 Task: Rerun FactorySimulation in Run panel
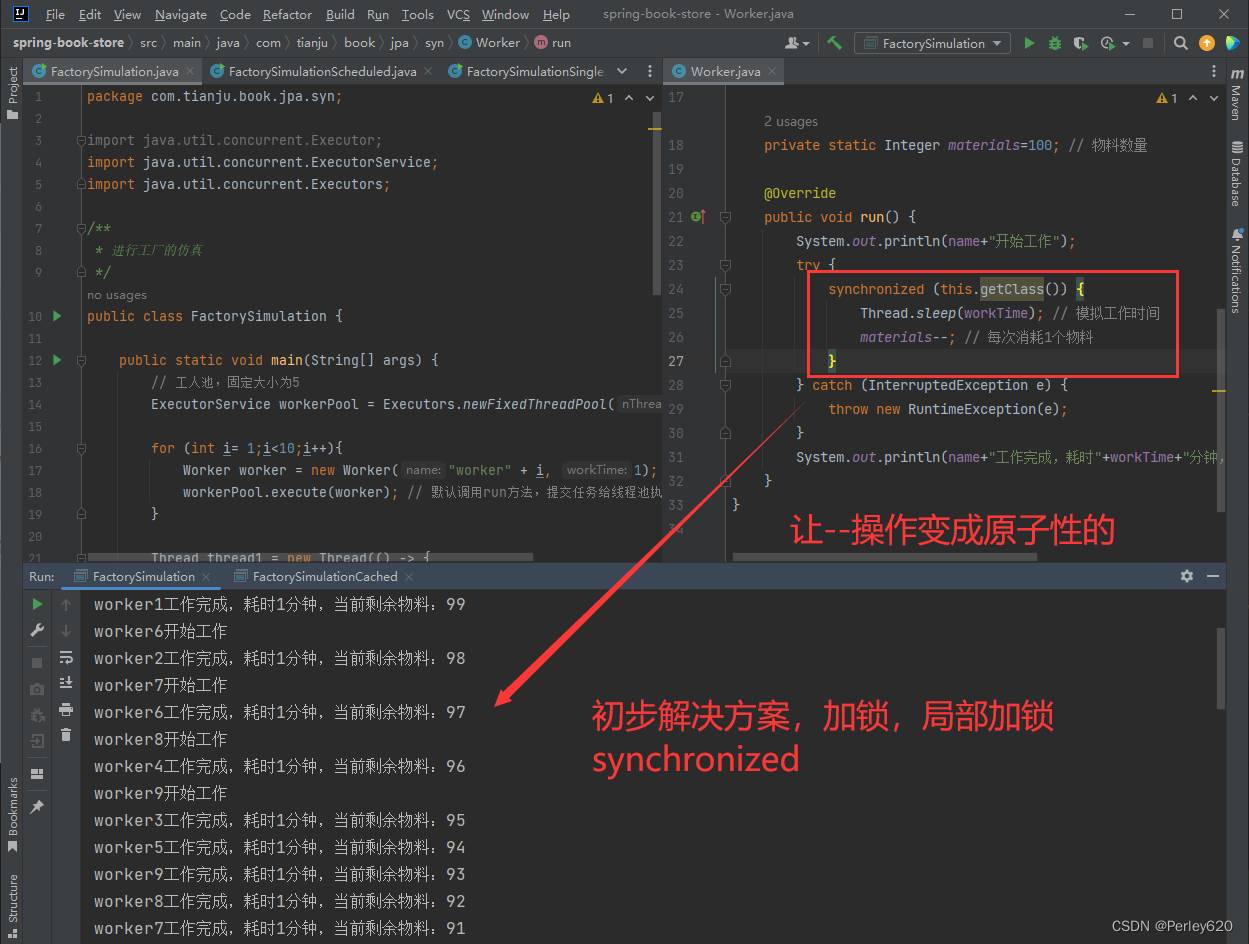(x=37, y=604)
